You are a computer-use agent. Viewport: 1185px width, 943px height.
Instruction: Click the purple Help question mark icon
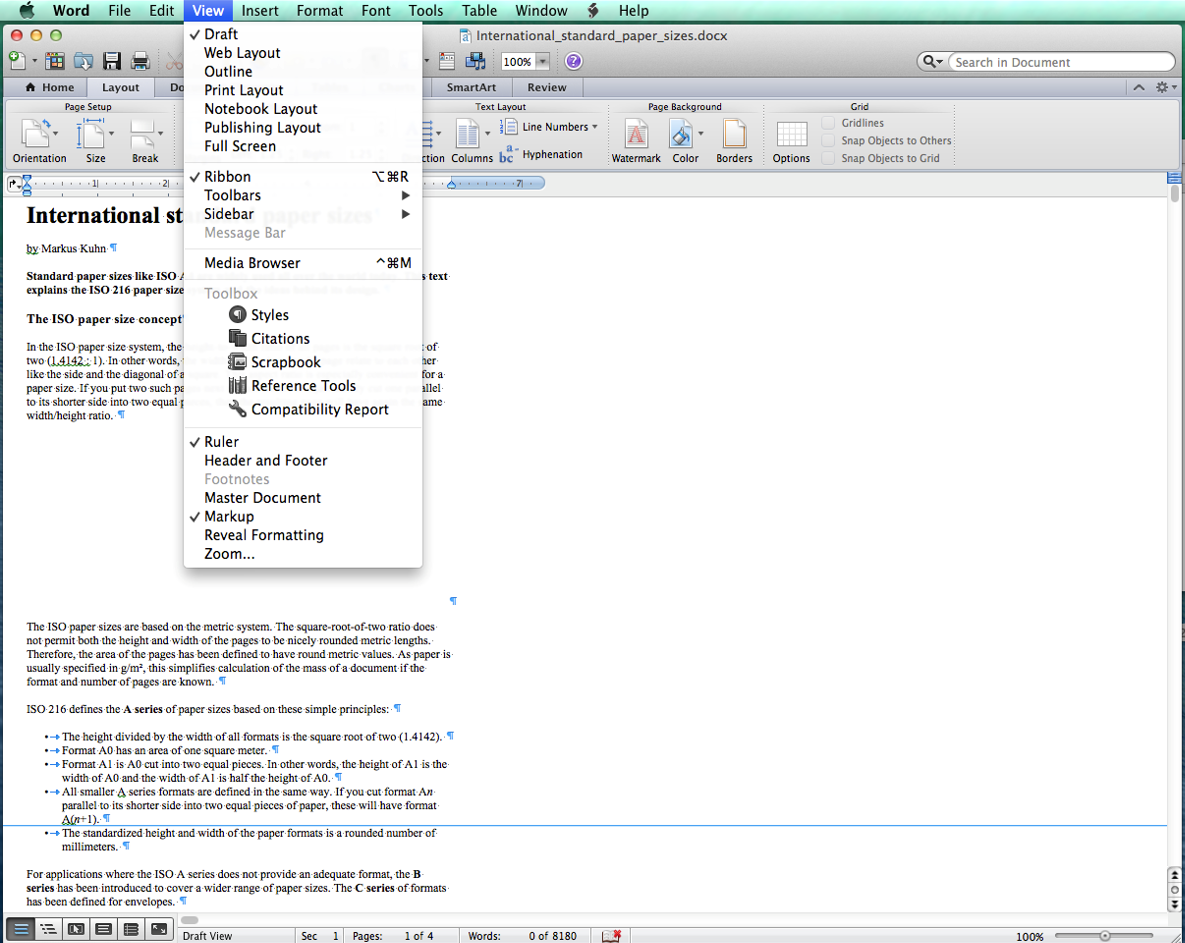pos(573,62)
